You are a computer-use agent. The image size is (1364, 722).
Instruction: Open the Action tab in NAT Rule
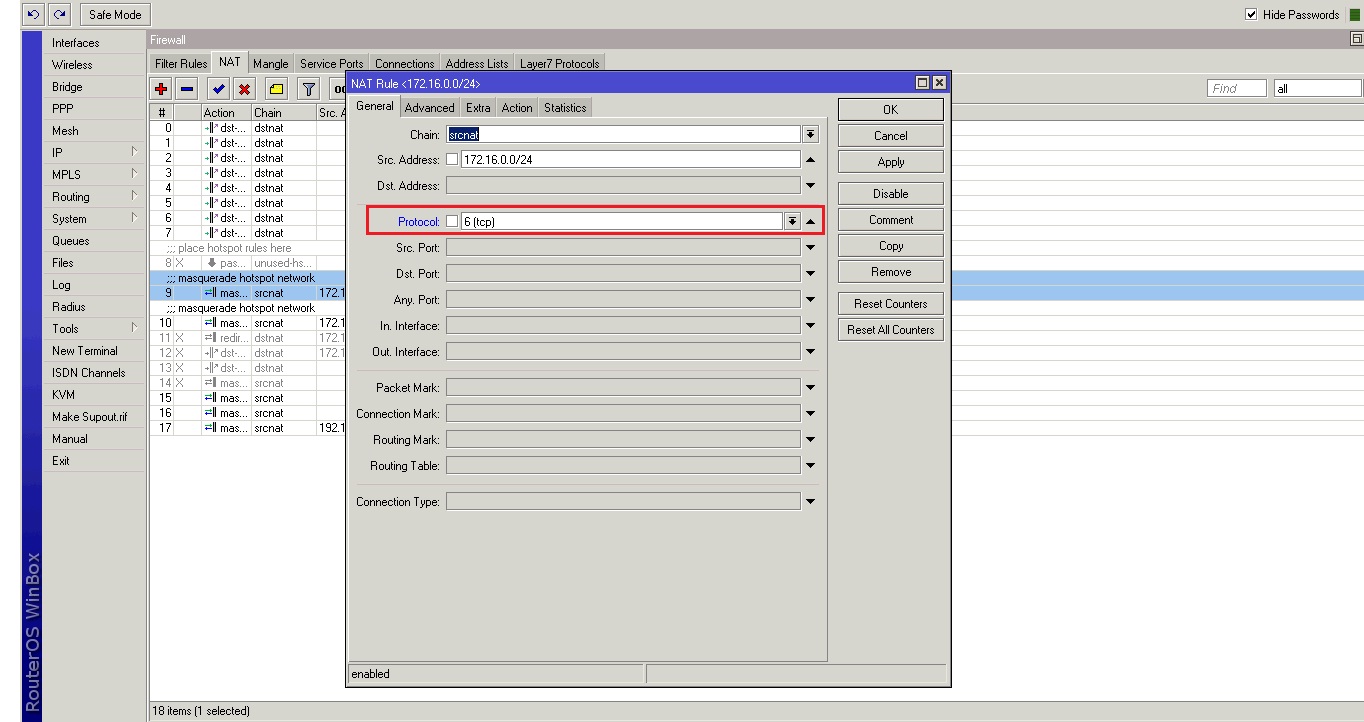coord(517,108)
